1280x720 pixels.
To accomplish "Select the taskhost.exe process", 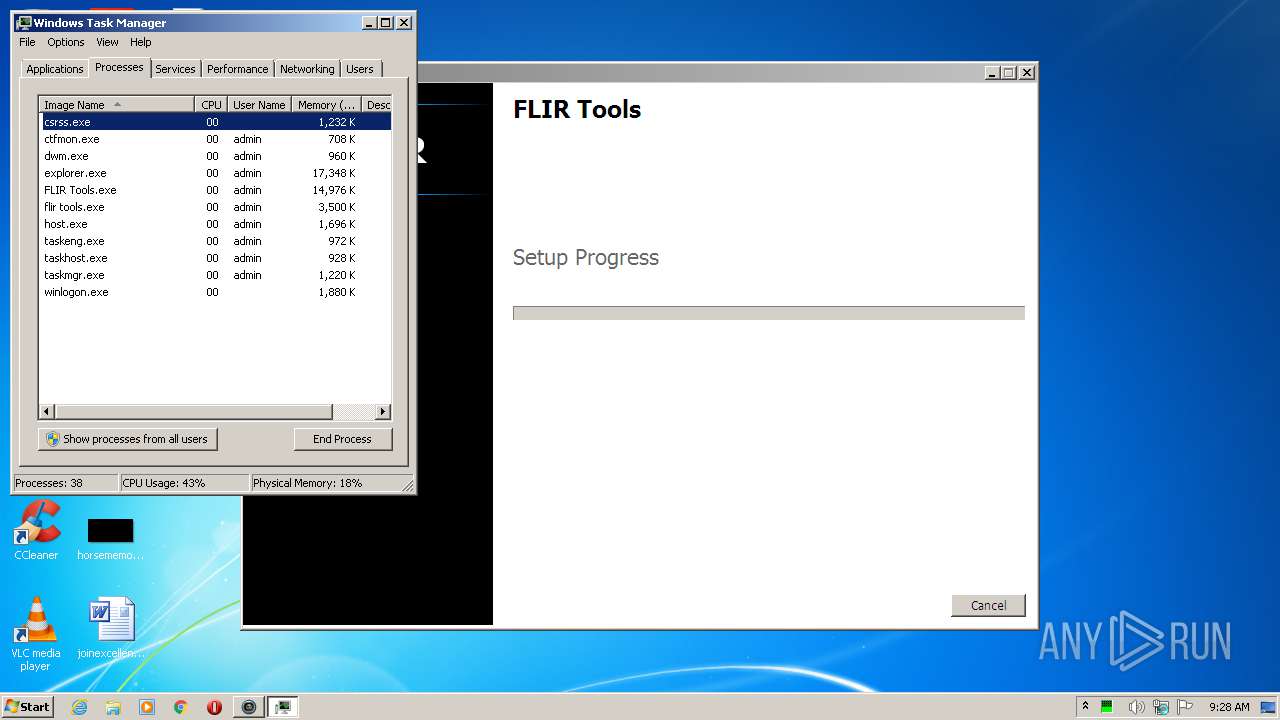I will coord(215,258).
